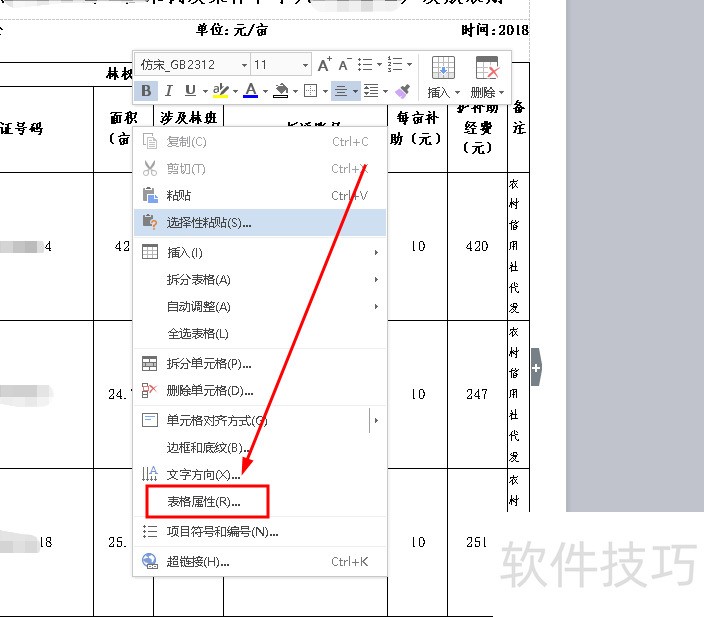Viewport: 704px width, 617px height.
Task: Click the copy icon beside 复制(C)
Action: tap(150, 141)
